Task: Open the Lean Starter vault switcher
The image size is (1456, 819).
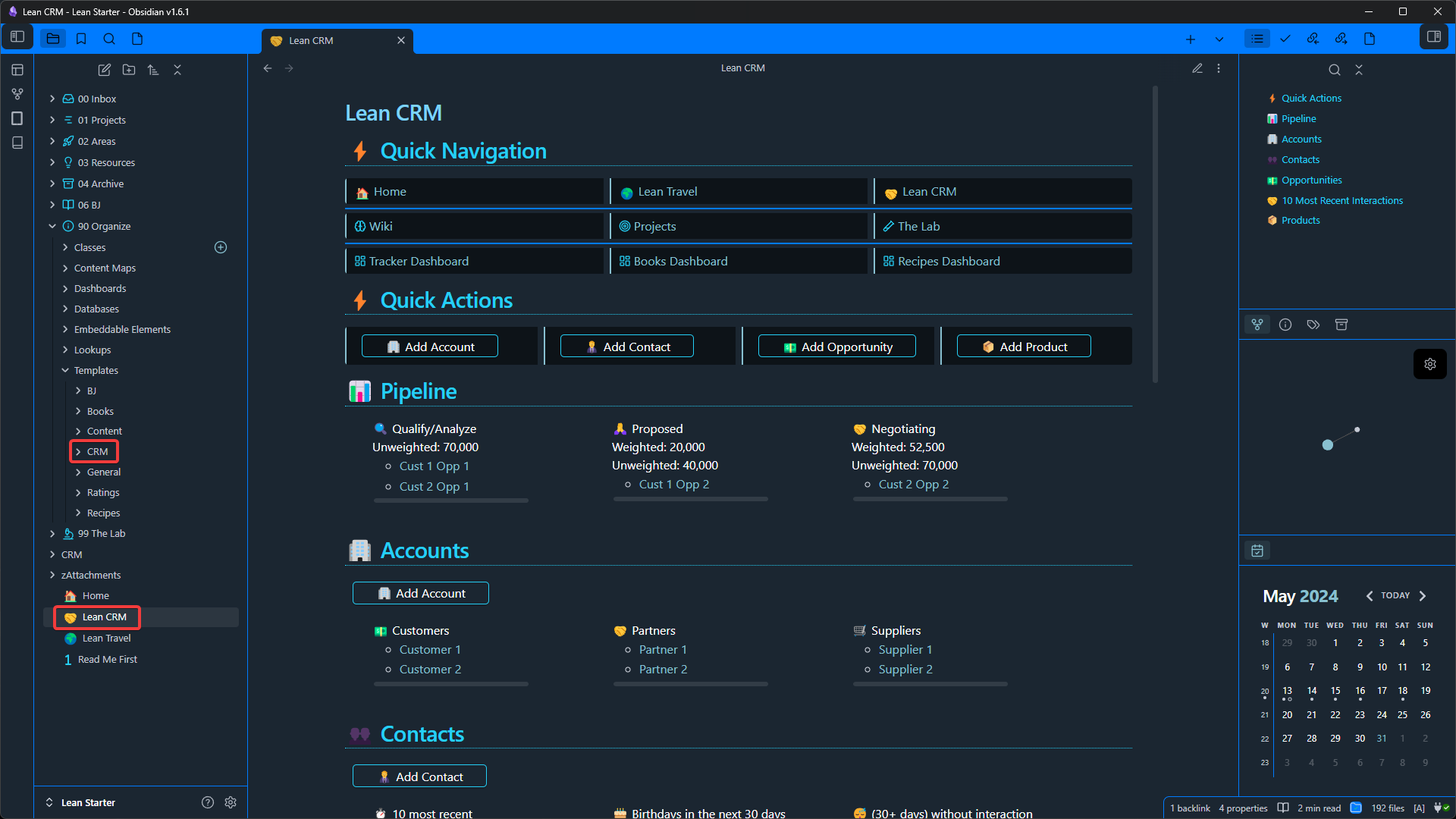Action: point(80,802)
